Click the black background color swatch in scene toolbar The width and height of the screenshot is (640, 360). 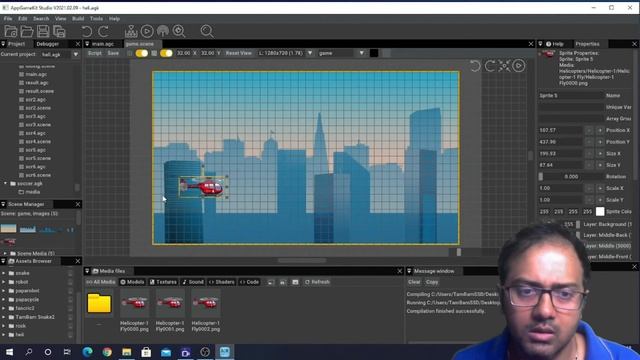tap(374, 53)
